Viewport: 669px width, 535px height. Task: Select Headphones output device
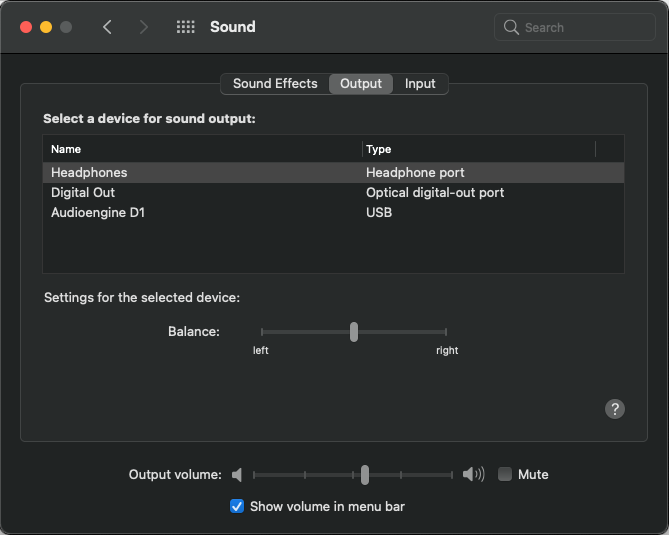tap(333, 172)
